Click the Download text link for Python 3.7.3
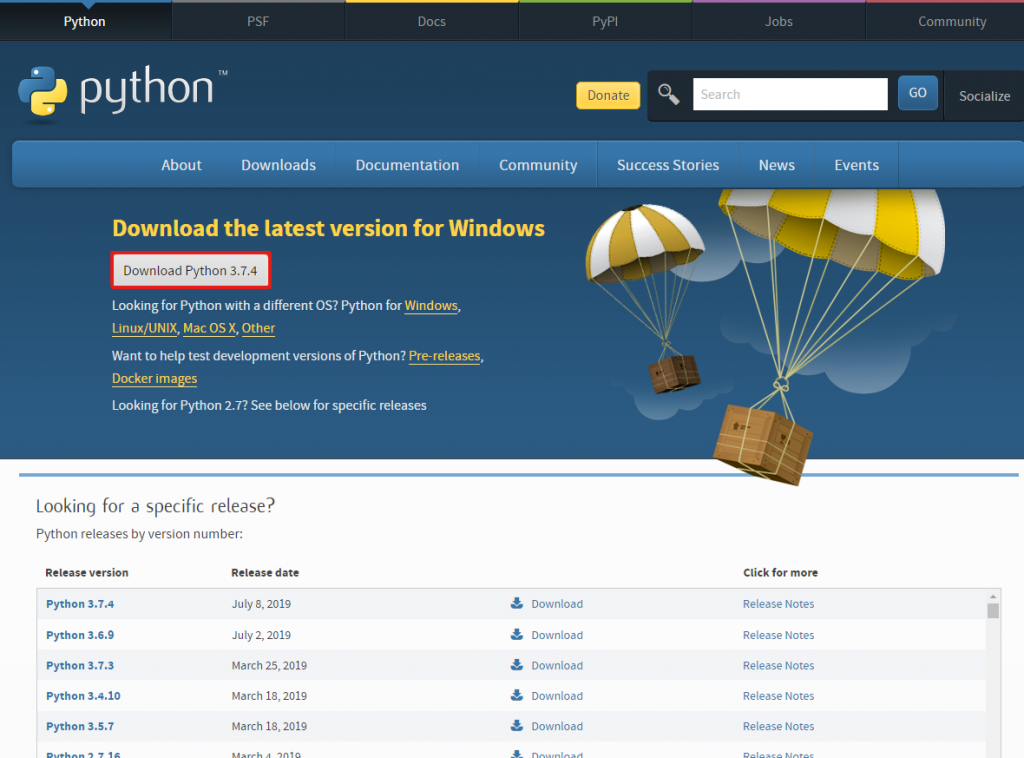 pos(557,665)
